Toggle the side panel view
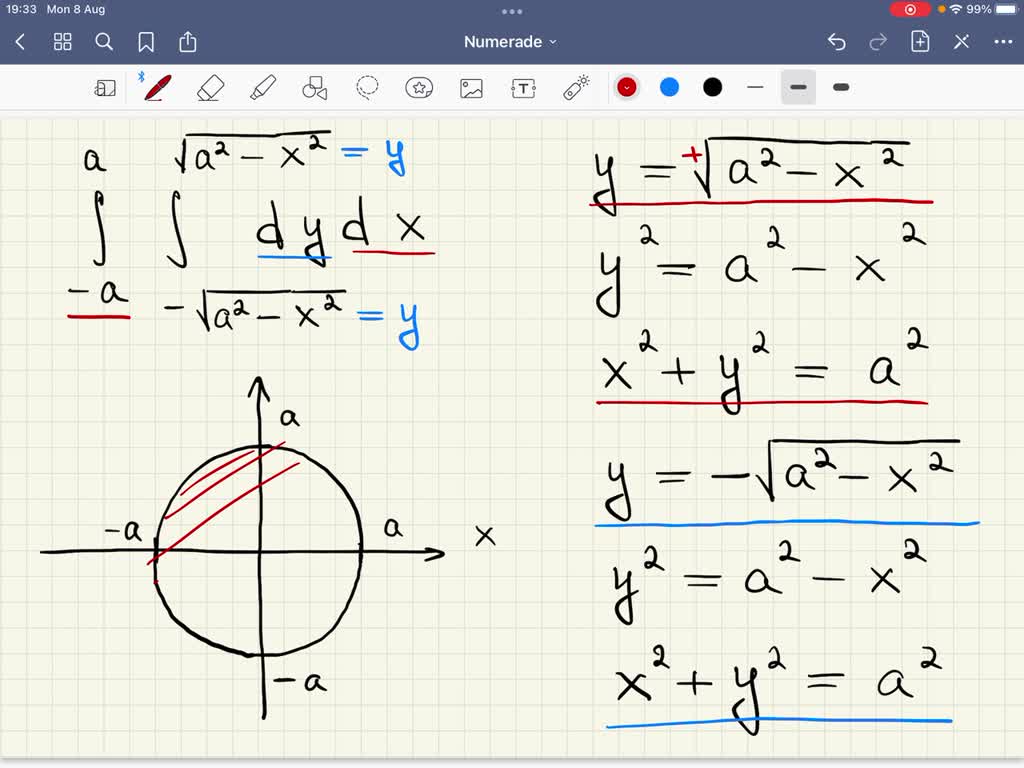Image resolution: width=1024 pixels, height=768 pixels. (105, 87)
